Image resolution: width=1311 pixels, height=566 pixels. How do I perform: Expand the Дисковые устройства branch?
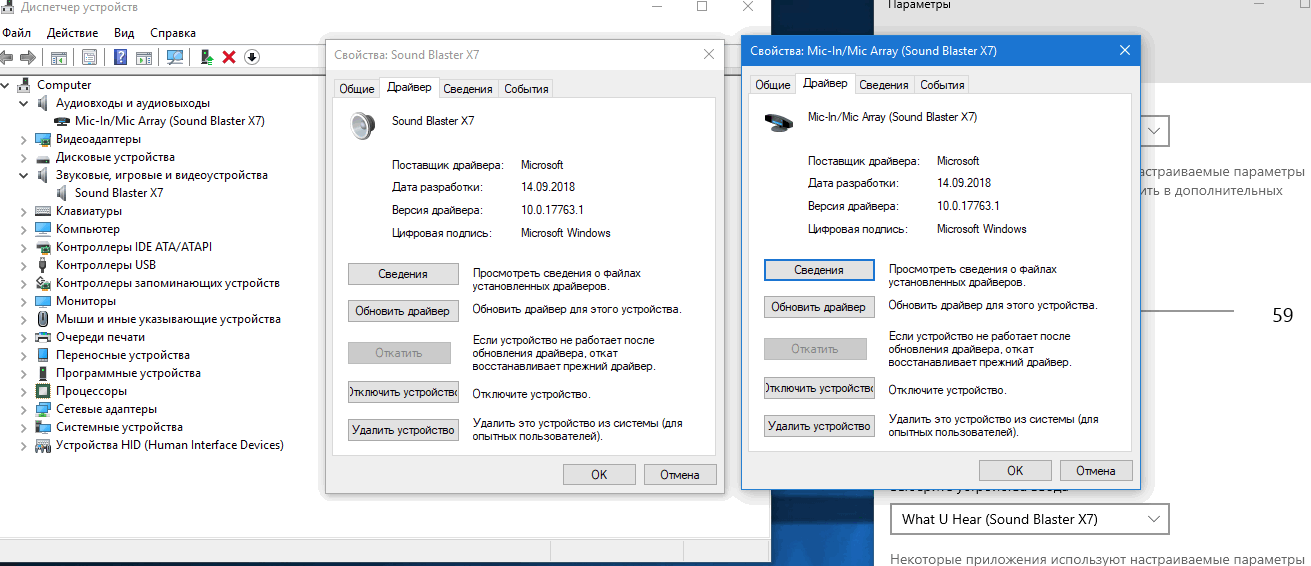click(x=24, y=157)
